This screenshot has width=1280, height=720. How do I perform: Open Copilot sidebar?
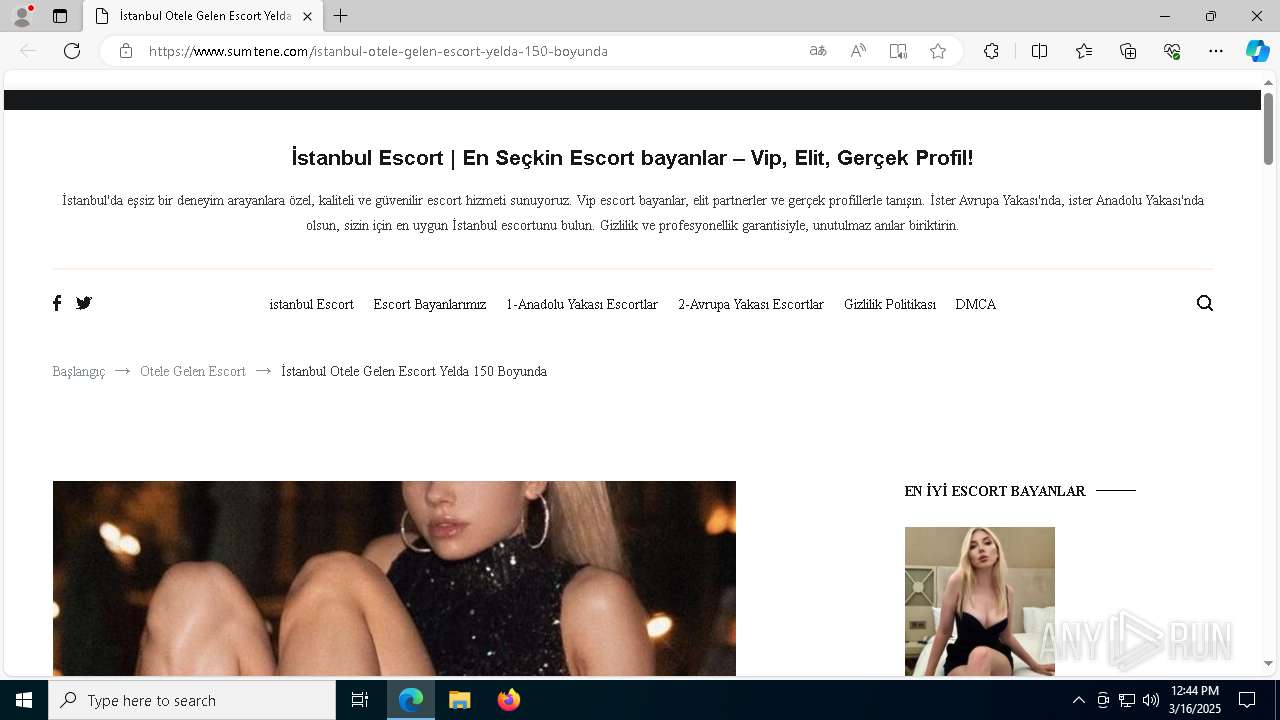1257,51
